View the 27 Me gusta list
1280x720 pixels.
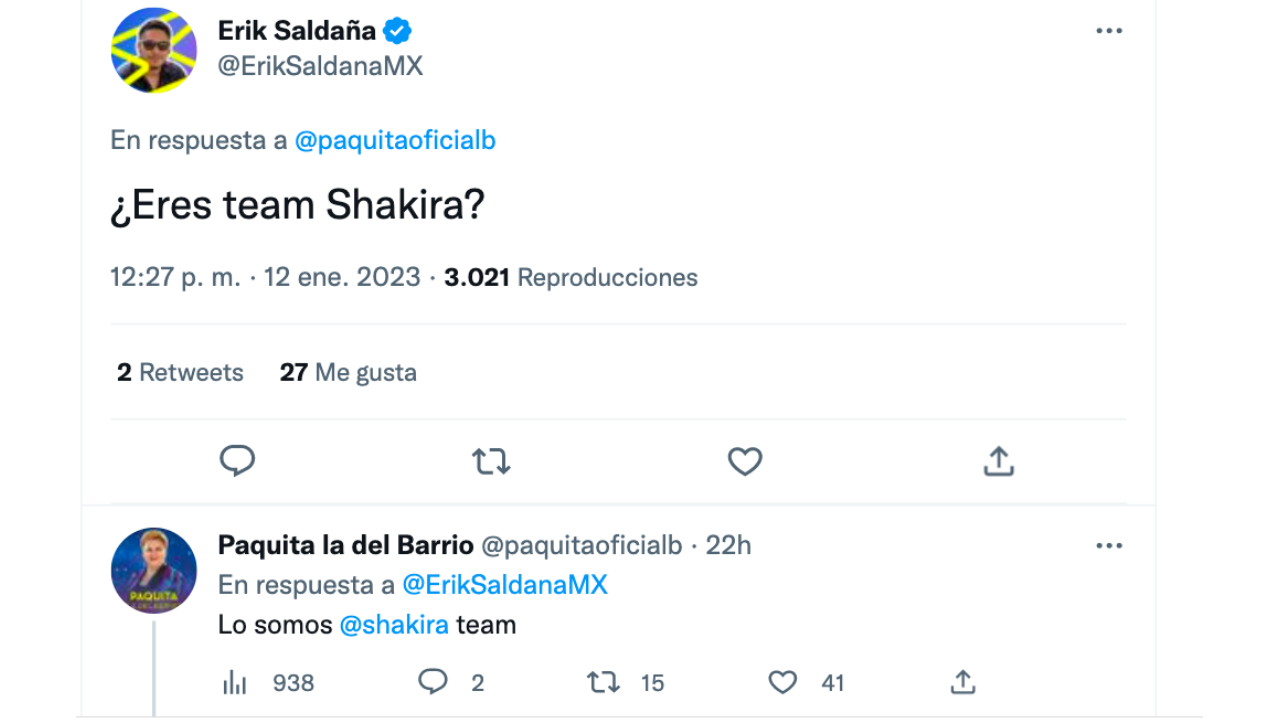348,373
